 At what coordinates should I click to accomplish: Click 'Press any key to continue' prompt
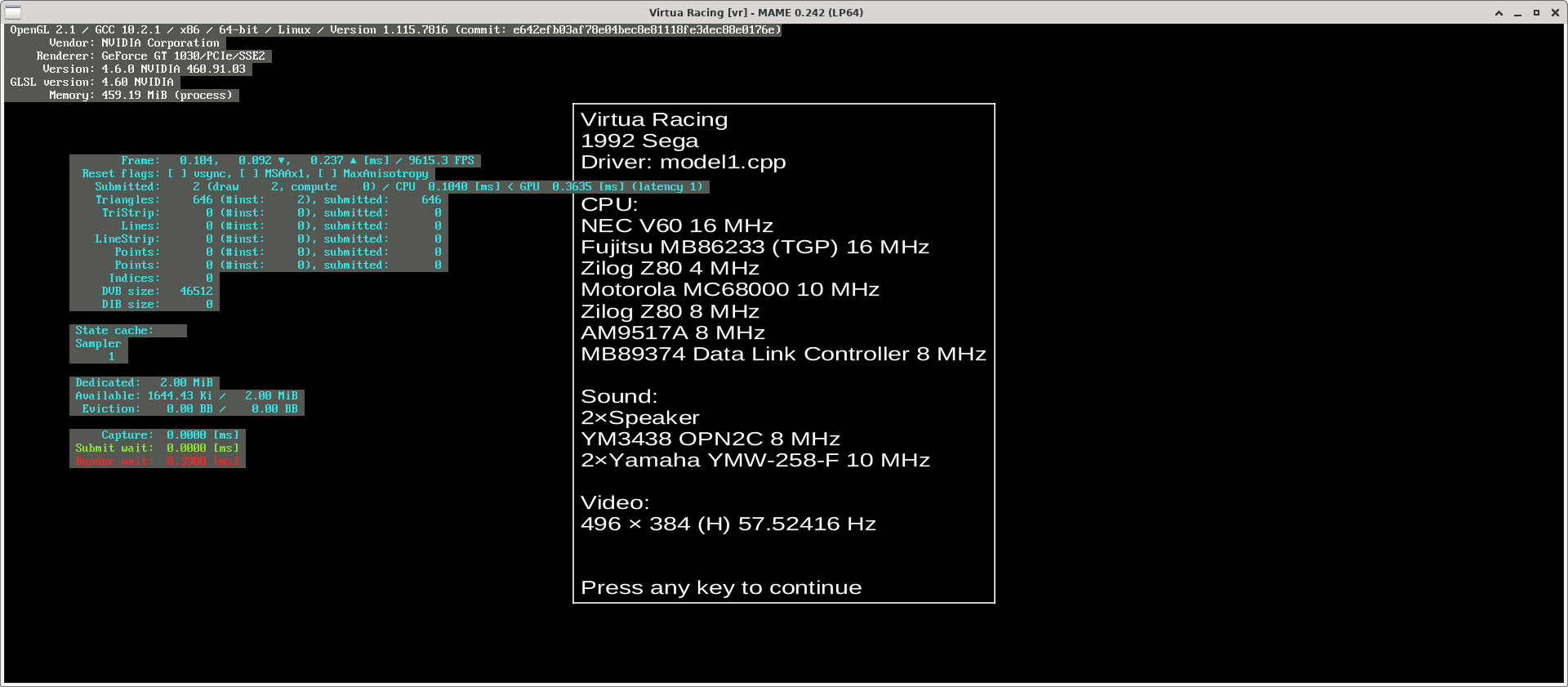[721, 587]
